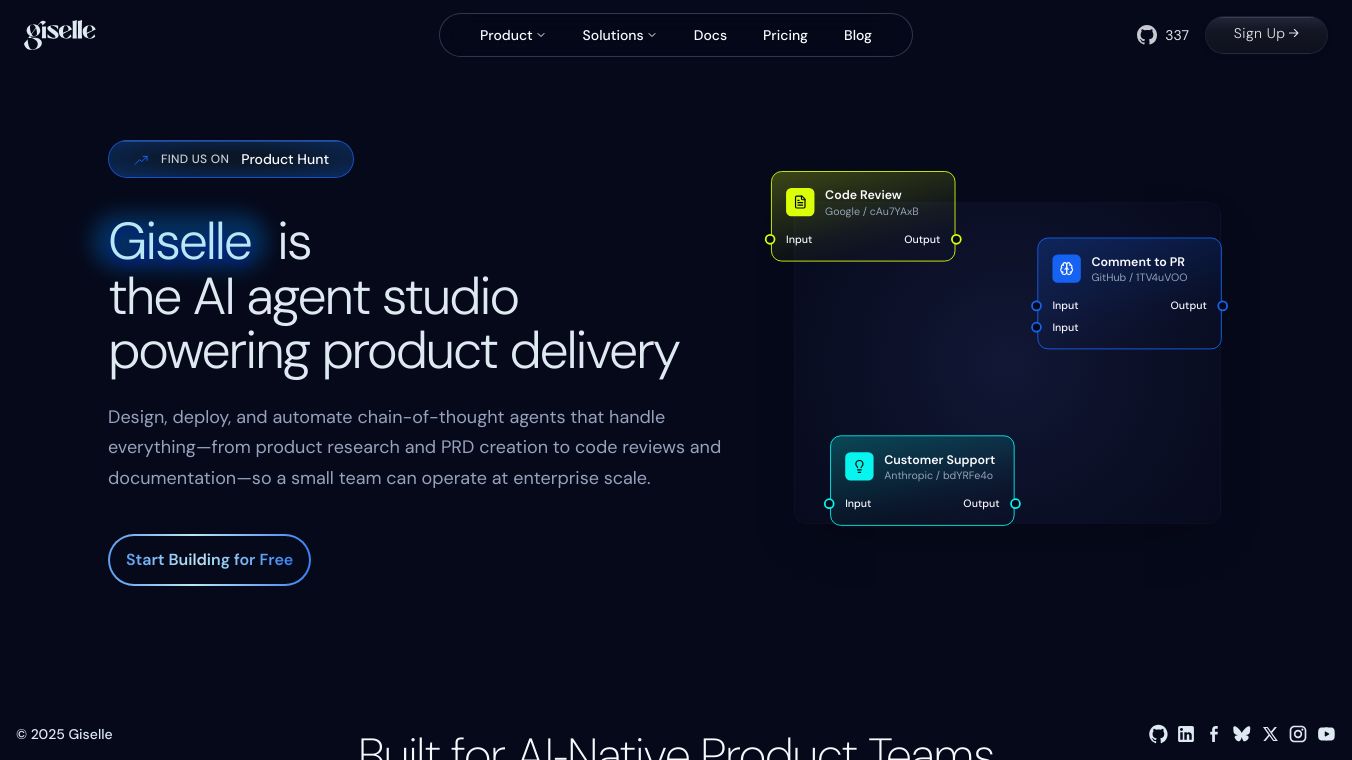Expand the Solutions dropdown menu

[x=619, y=35]
